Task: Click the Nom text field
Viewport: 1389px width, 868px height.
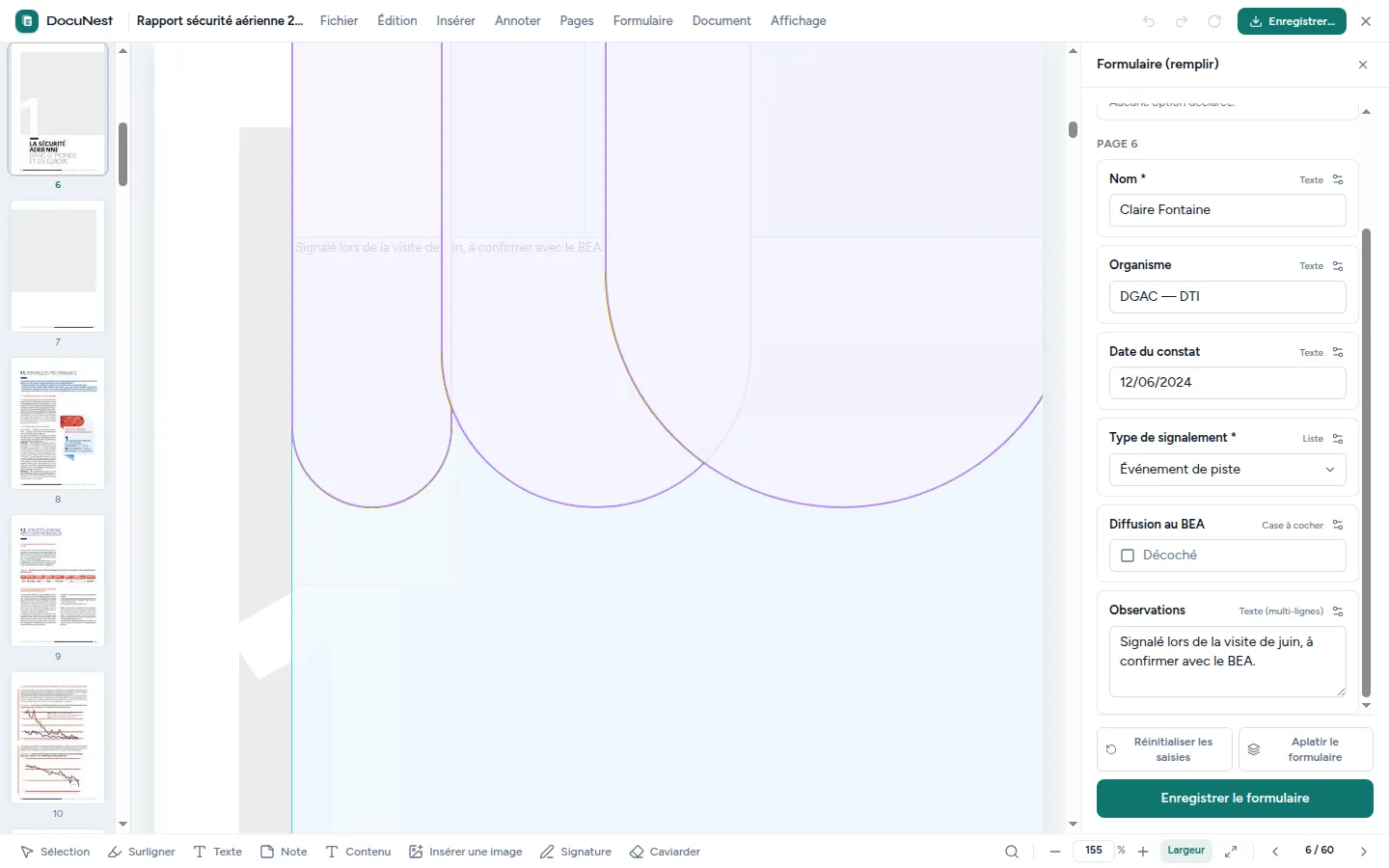Action: click(1227, 210)
